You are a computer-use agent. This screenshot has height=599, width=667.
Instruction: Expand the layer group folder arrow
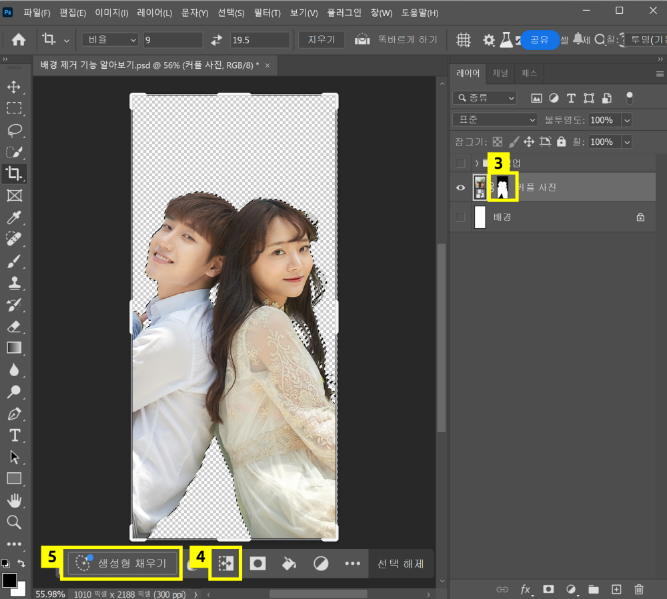(x=475, y=162)
